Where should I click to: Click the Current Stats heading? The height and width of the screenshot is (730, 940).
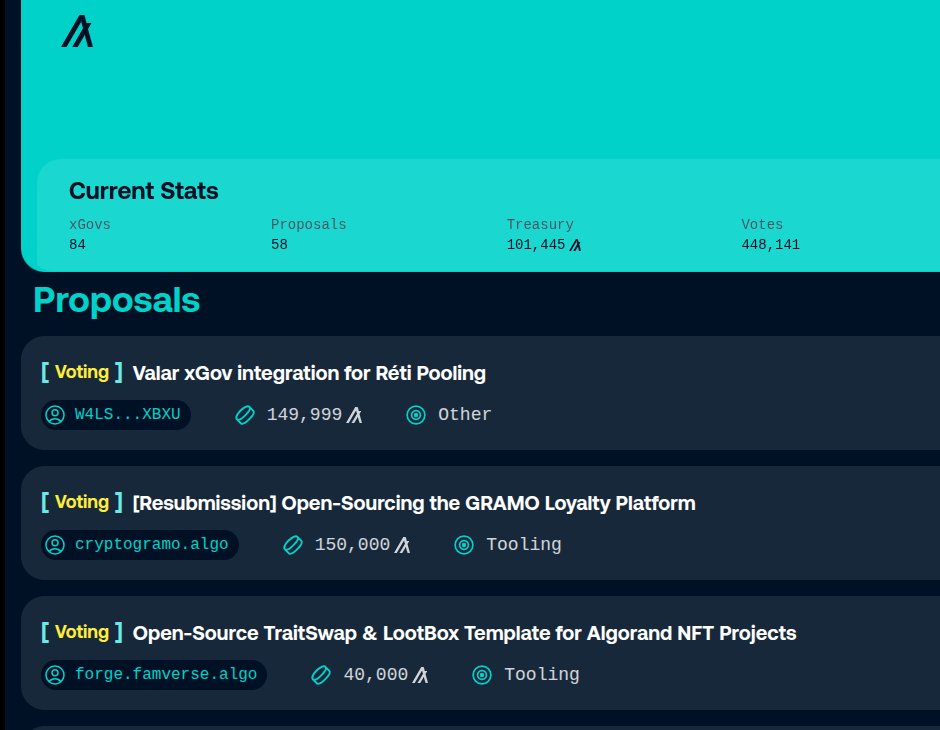[144, 191]
